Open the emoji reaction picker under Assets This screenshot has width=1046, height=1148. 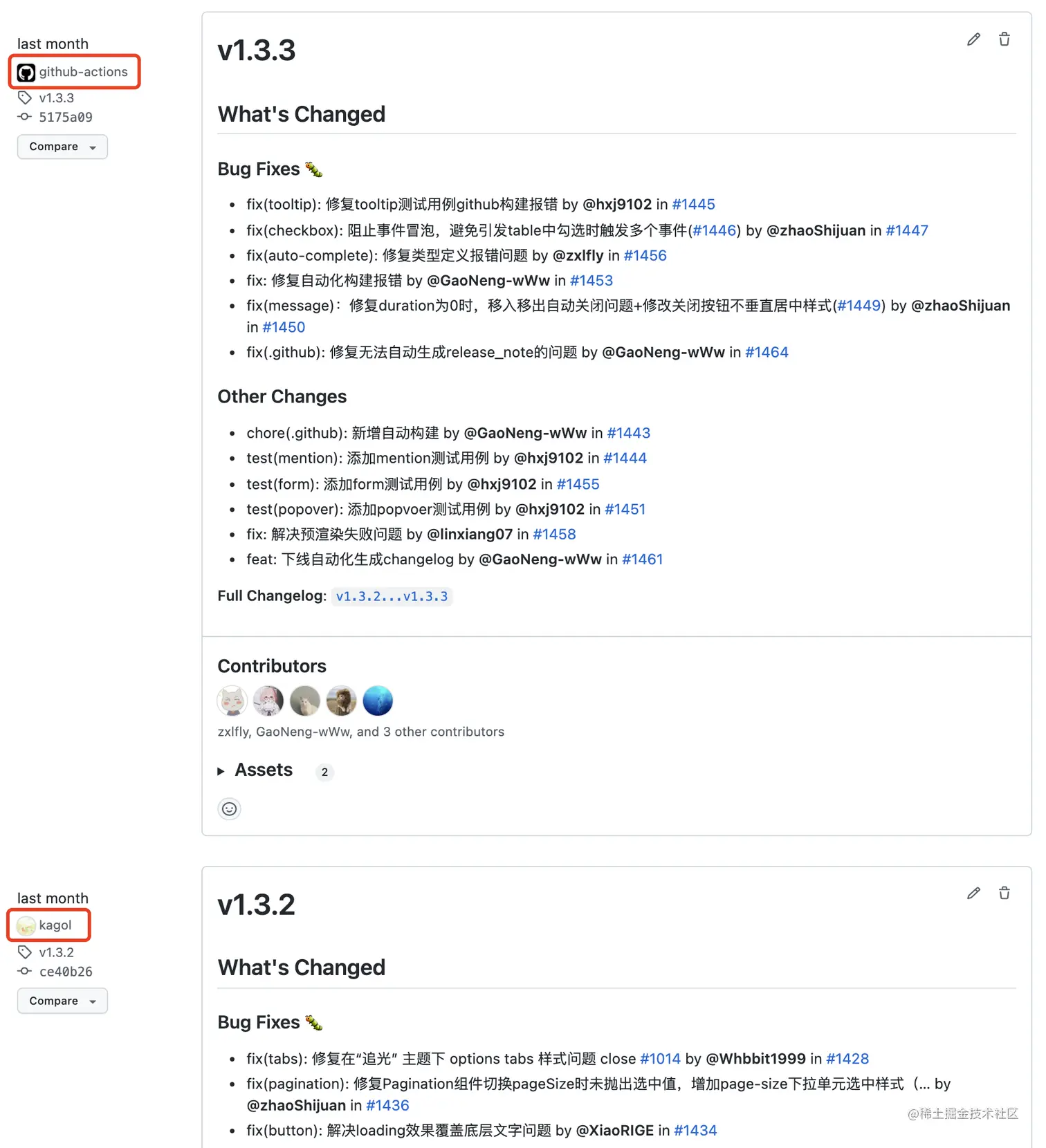229,808
